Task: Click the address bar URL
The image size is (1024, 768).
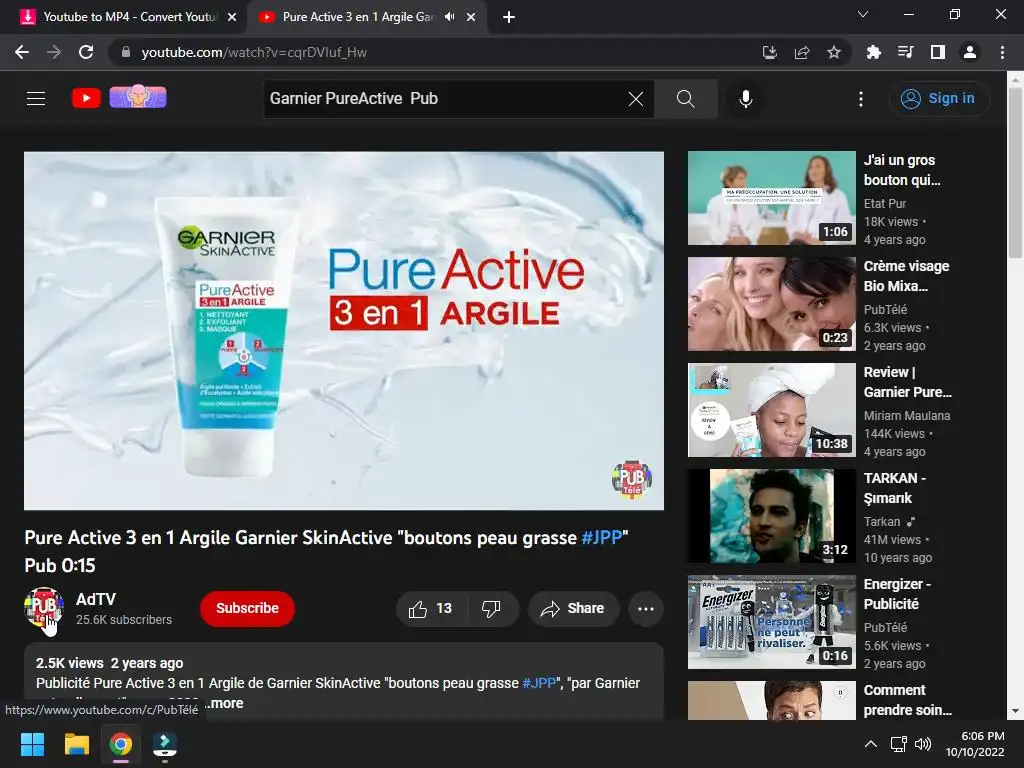Action: coord(254,52)
